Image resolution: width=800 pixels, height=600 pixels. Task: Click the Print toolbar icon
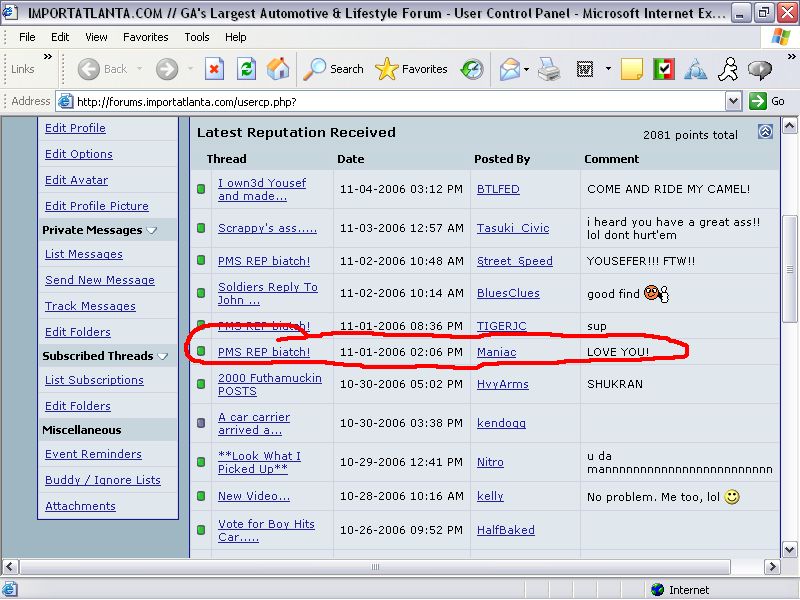click(x=549, y=69)
